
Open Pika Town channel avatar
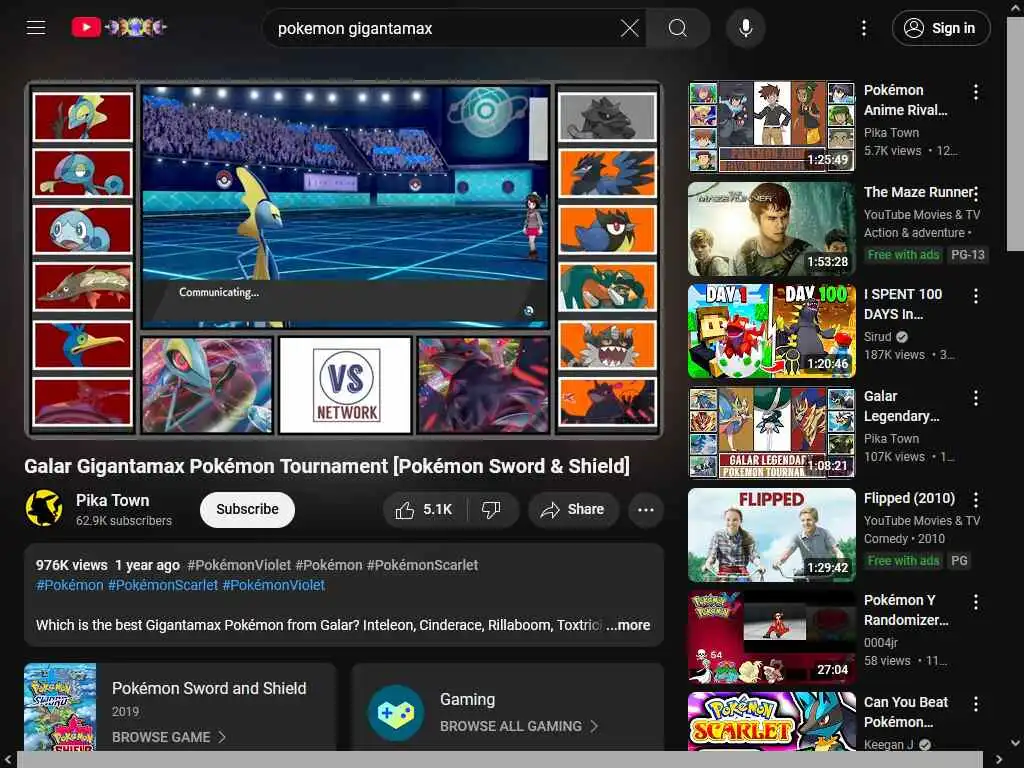click(x=44, y=508)
